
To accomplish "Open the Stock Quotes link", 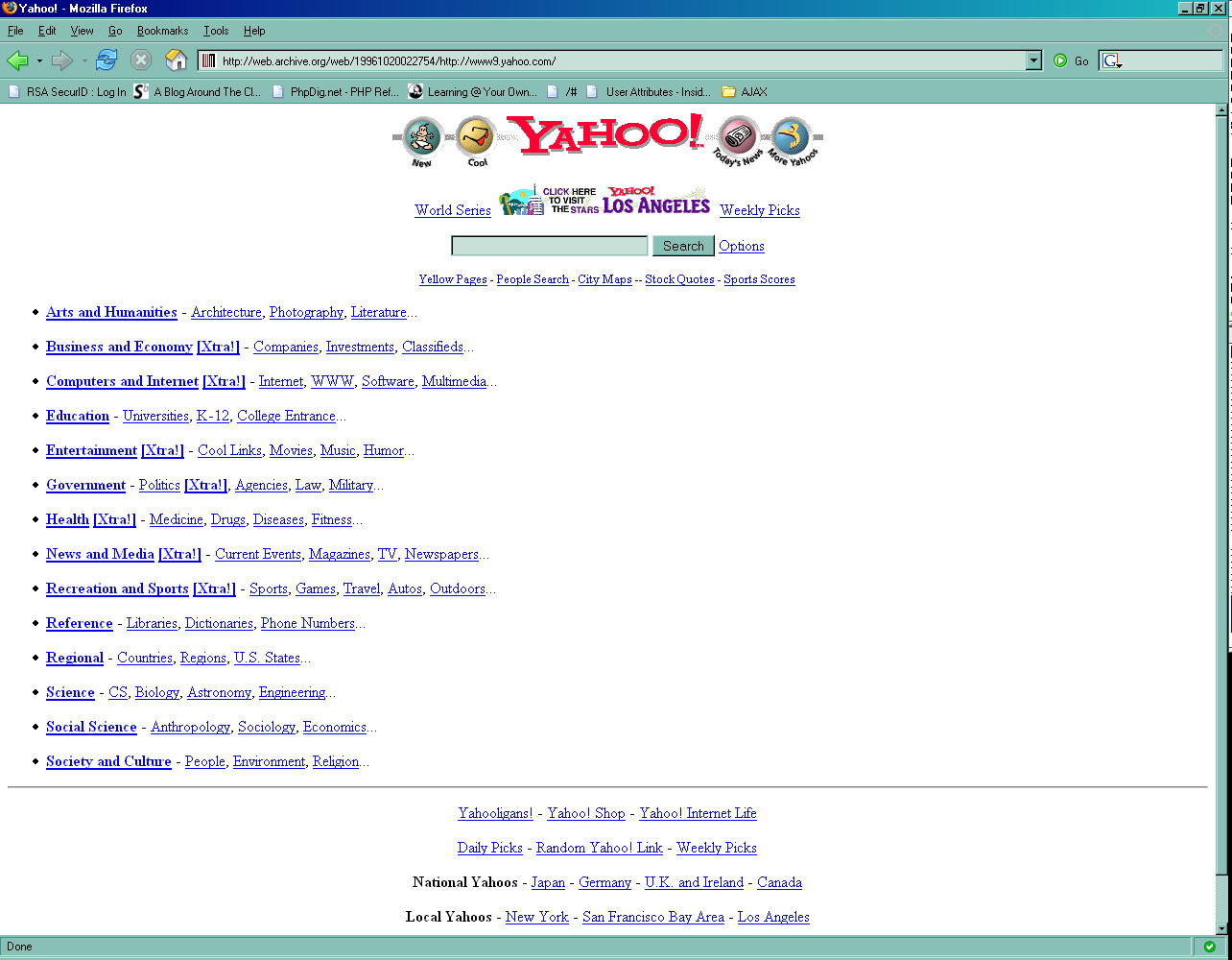I will tap(679, 279).
